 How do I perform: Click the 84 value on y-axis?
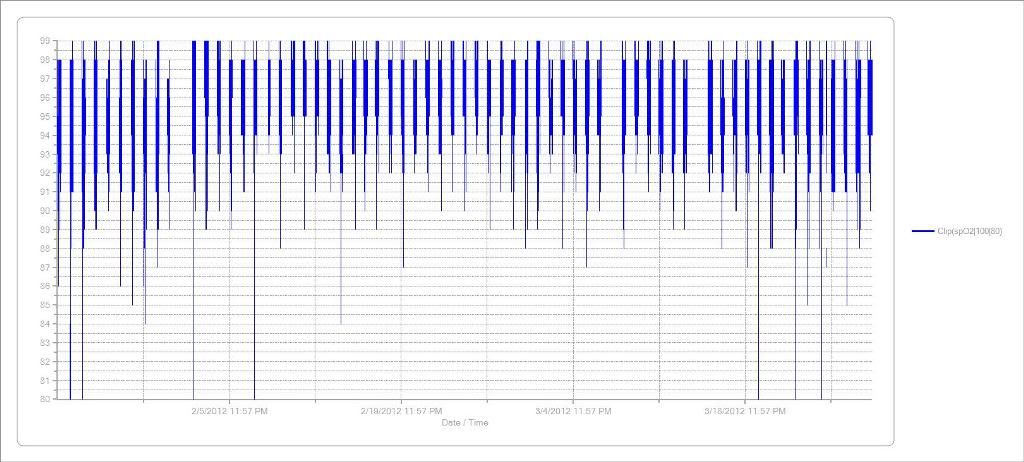point(45,324)
